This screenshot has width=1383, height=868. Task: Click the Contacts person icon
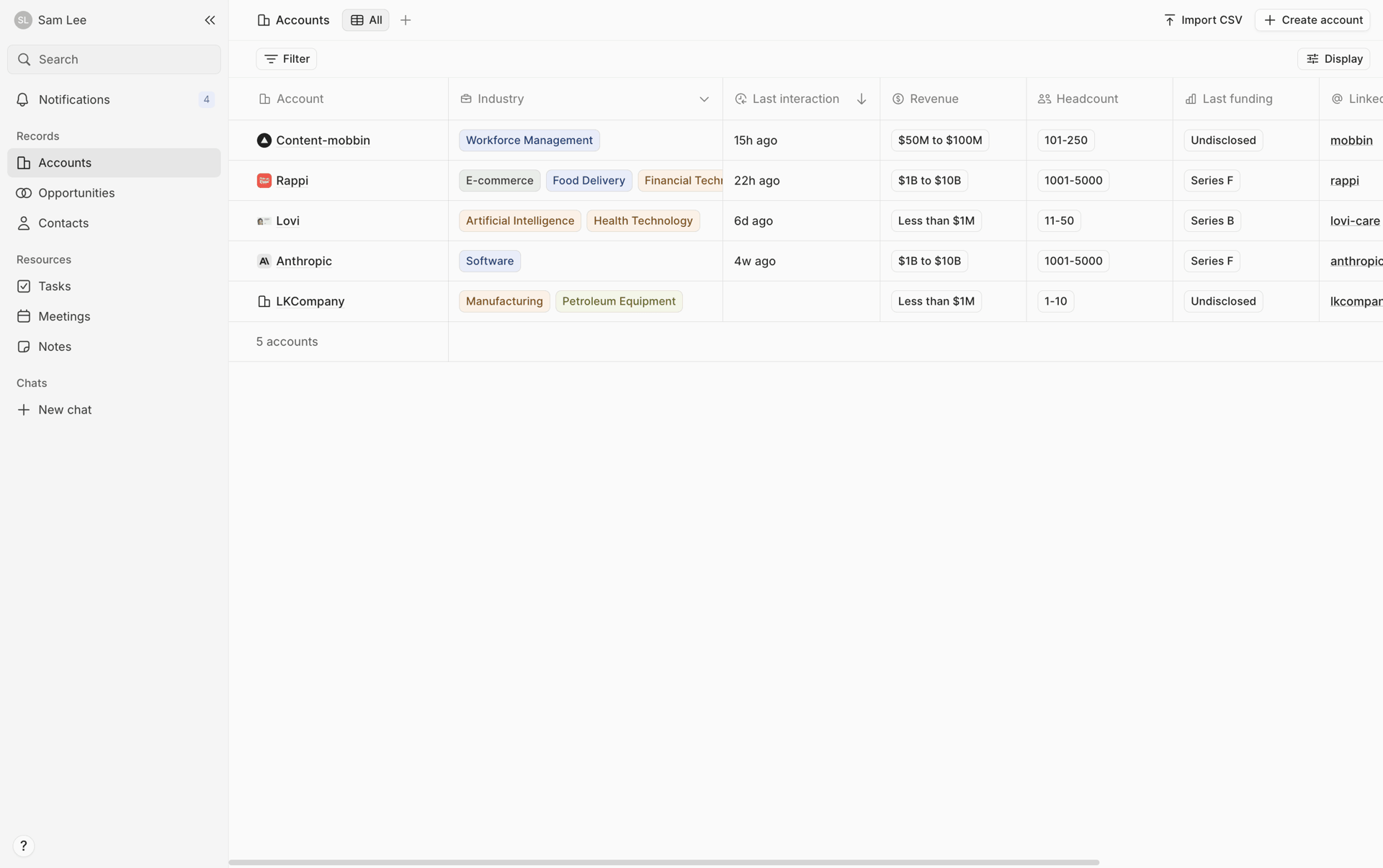point(24,223)
